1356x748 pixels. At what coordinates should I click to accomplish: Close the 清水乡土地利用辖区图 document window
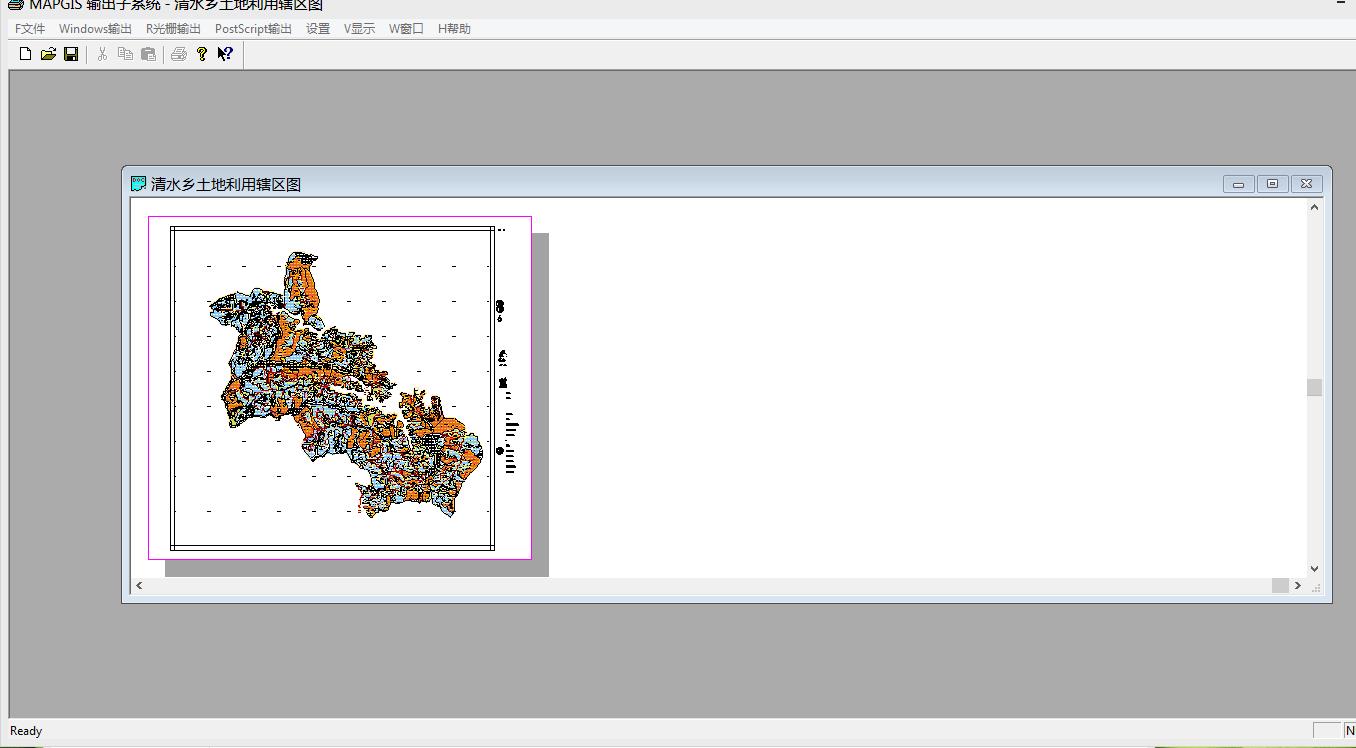1306,184
